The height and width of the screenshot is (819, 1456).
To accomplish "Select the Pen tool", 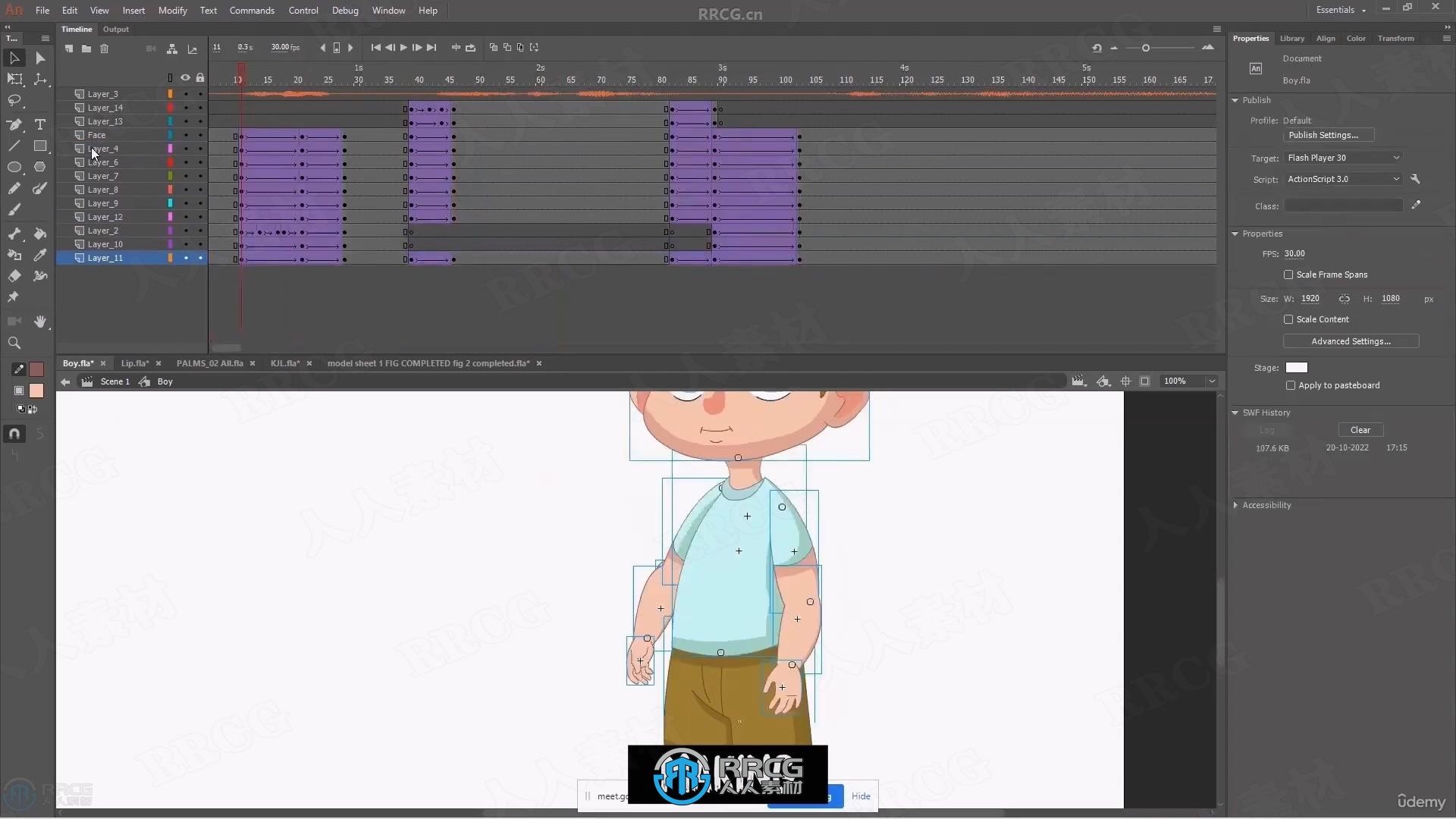I will click(x=14, y=124).
